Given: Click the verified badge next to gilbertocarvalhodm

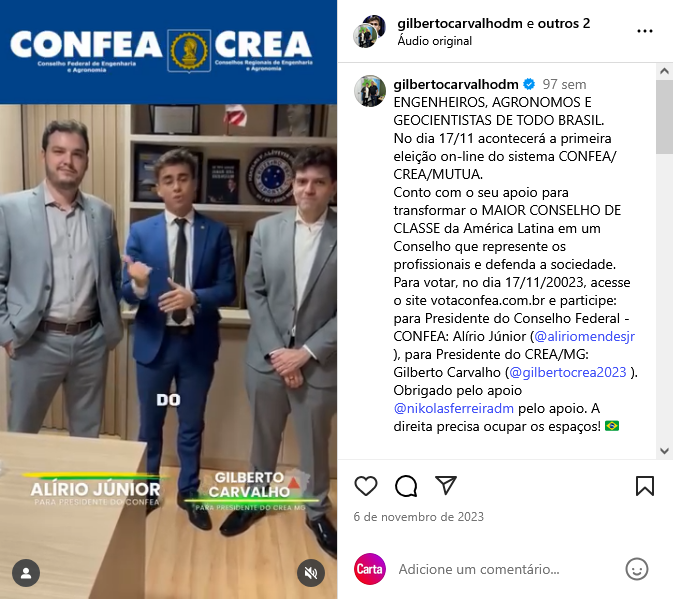Looking at the screenshot, I should tap(530, 84).
